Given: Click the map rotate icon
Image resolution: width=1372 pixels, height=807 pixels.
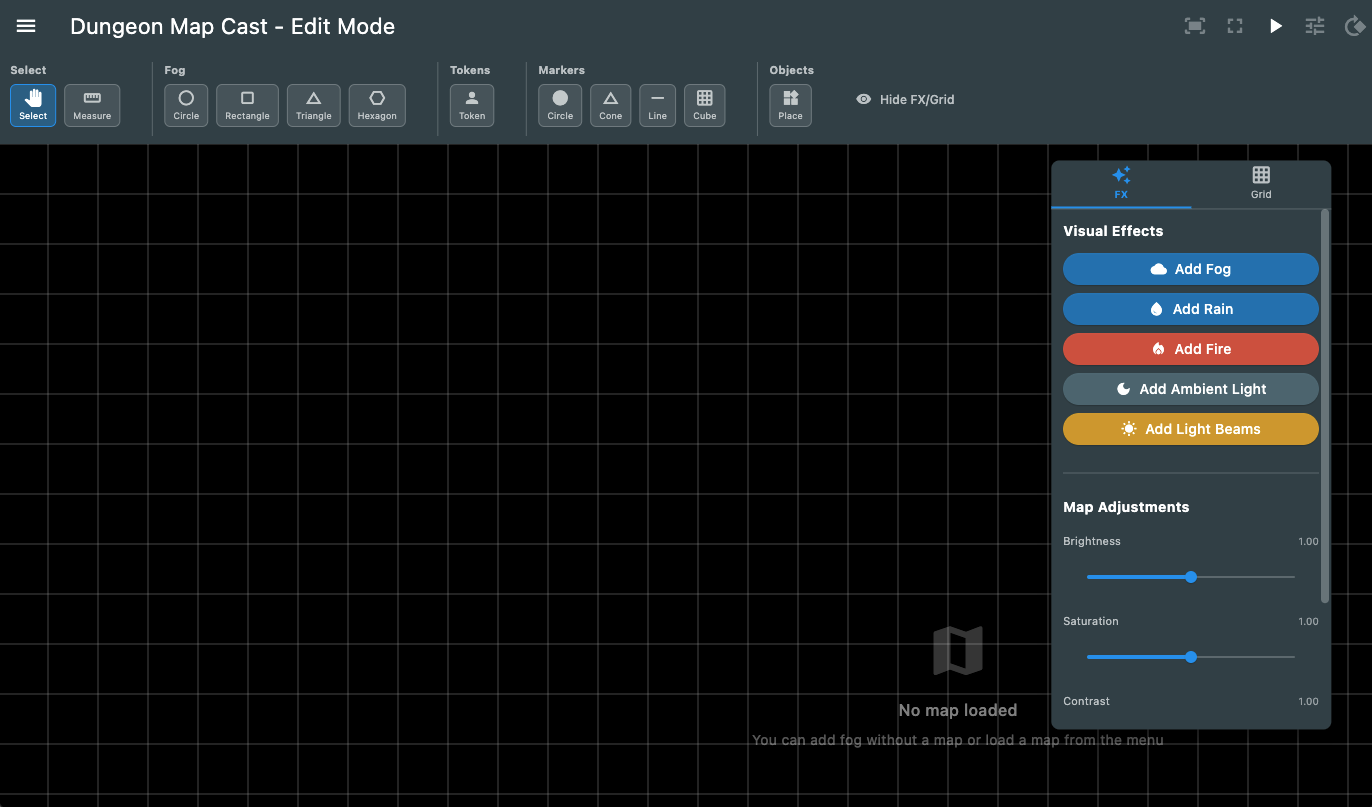Looking at the screenshot, I should 1354,26.
